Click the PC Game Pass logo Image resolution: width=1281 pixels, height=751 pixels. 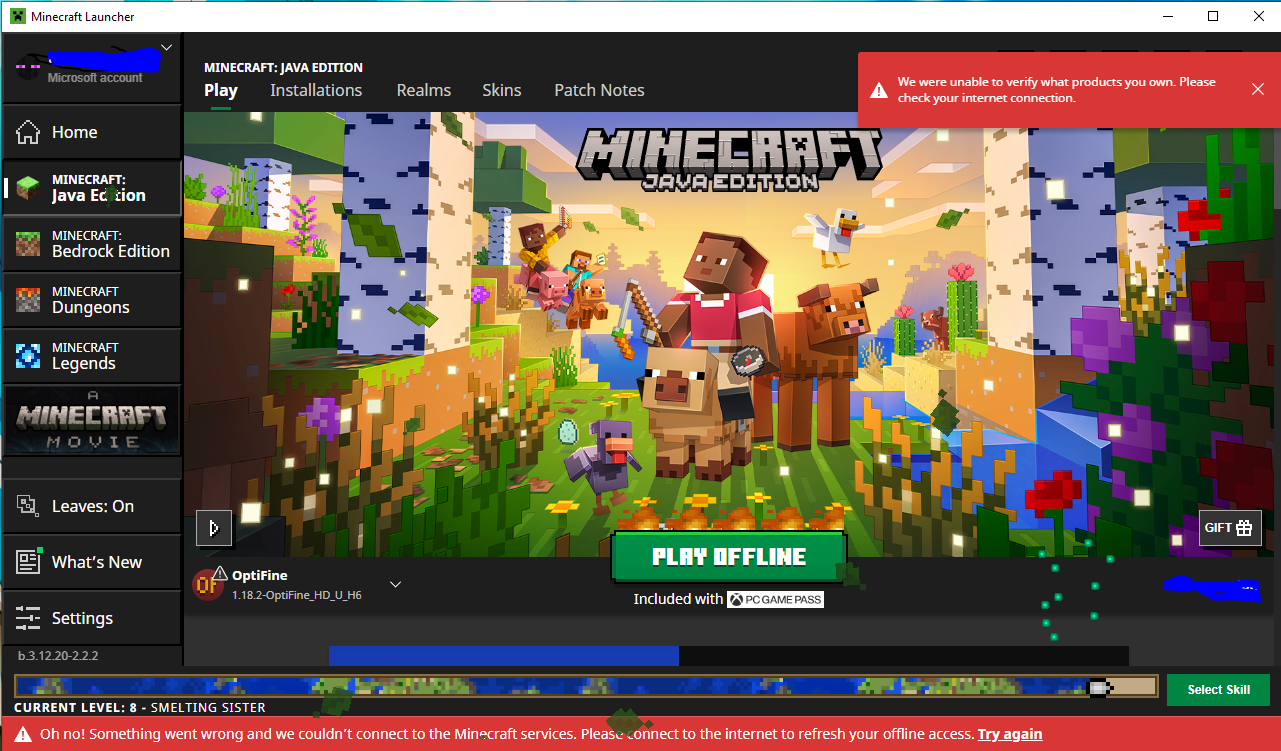pos(775,599)
